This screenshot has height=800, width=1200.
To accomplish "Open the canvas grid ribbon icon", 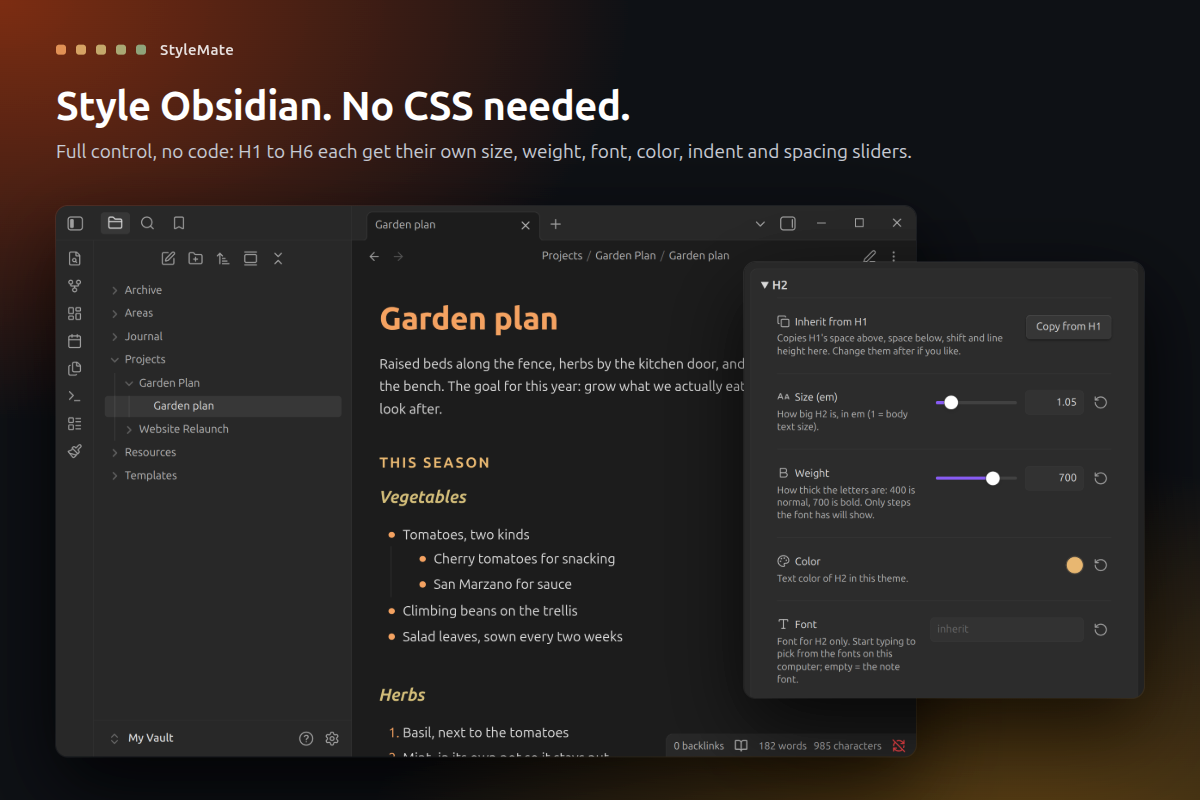I will click(x=75, y=314).
